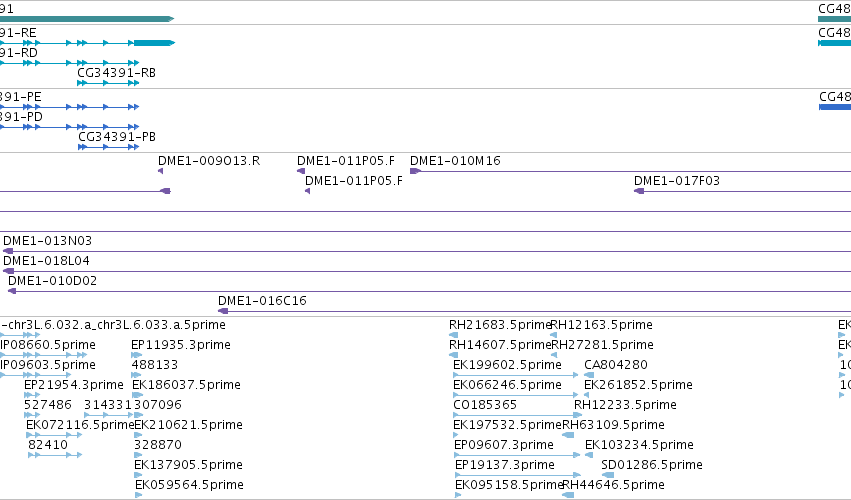This screenshot has height=500, width=851.
Task: Select the DME1-017F03 clone arrow marker
Action: [x=639, y=191]
